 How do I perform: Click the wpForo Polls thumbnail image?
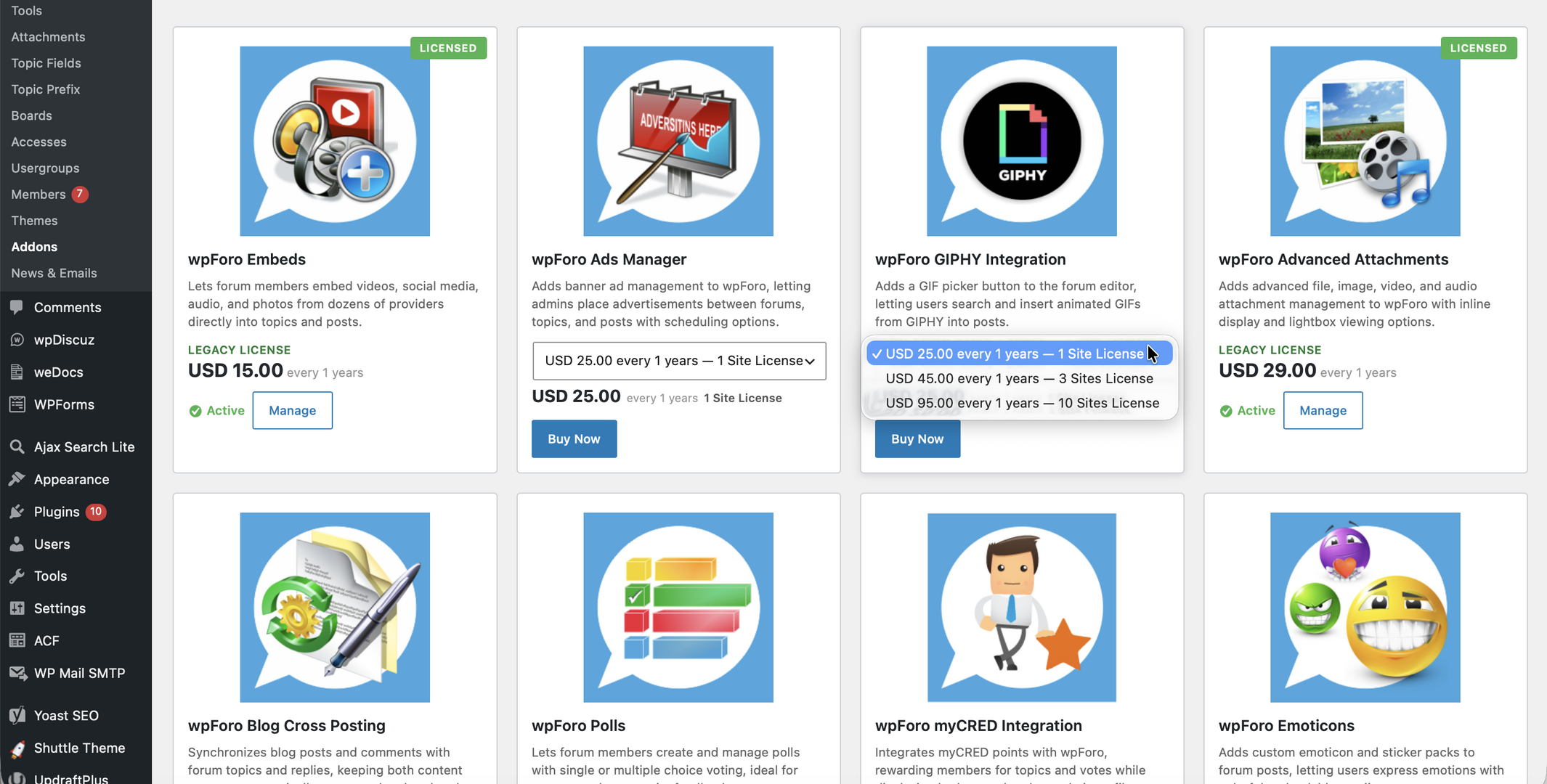678,608
